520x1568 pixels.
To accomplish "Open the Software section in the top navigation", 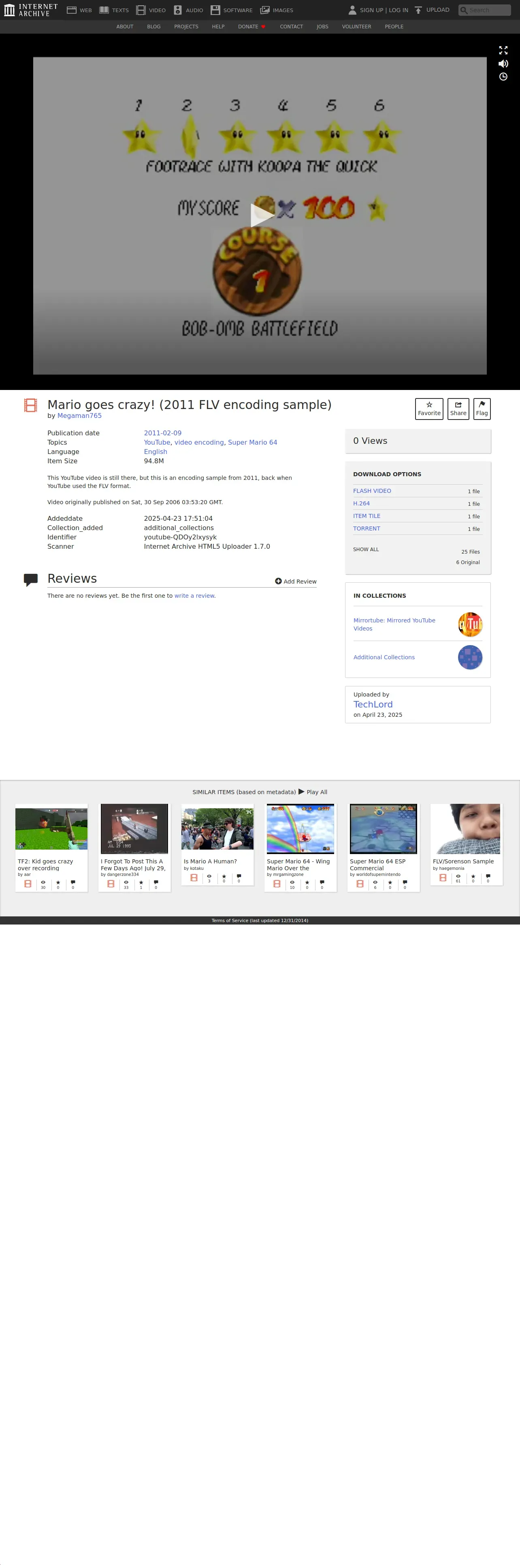I will point(231,11).
